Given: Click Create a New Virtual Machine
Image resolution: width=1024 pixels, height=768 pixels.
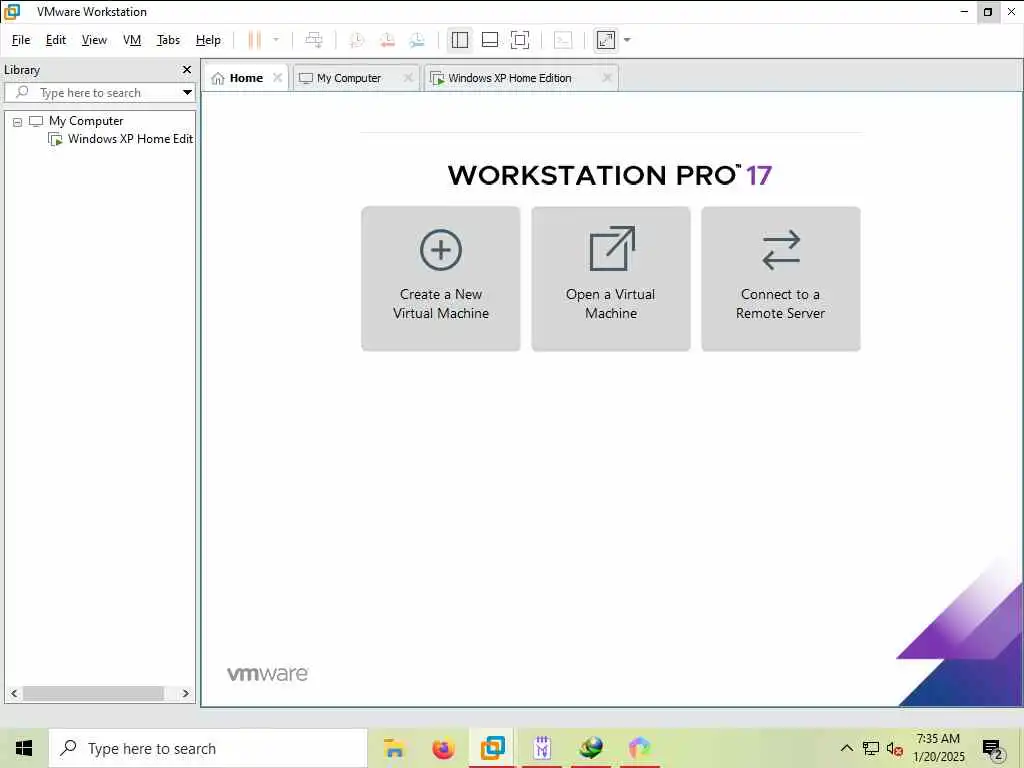Looking at the screenshot, I should 441,279.
